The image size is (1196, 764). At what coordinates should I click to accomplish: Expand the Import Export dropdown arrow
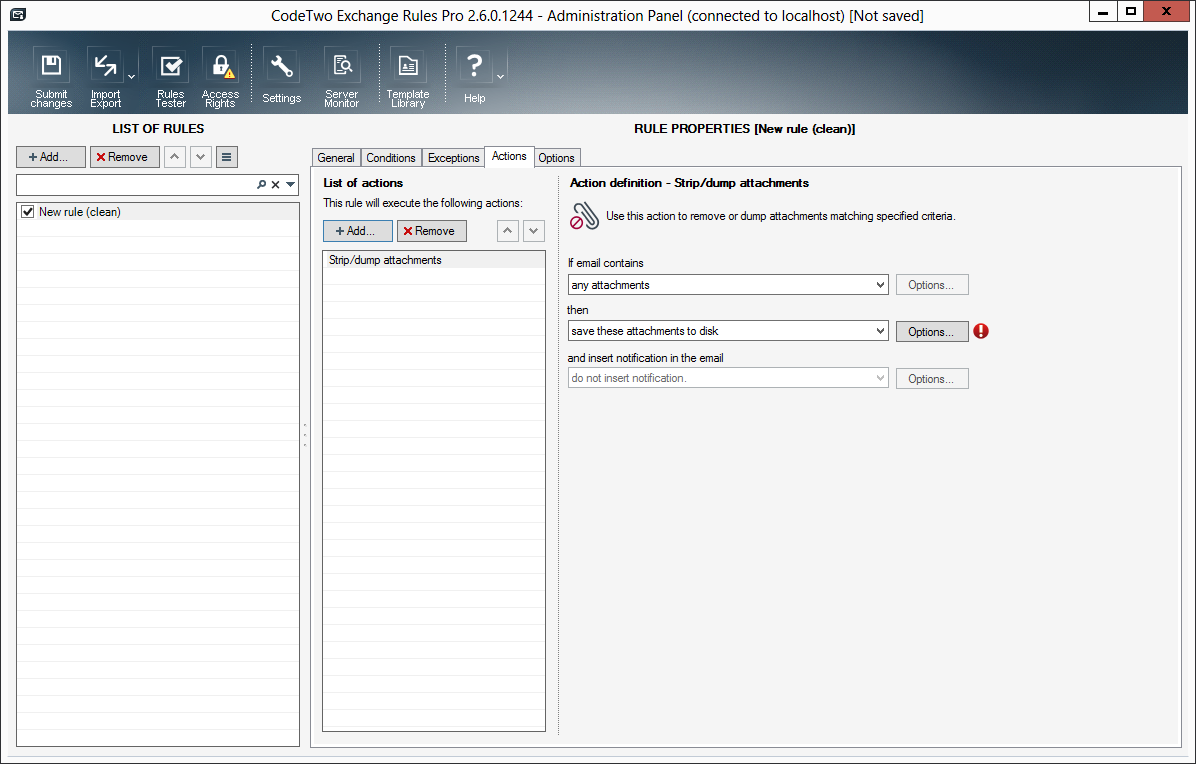click(131, 77)
